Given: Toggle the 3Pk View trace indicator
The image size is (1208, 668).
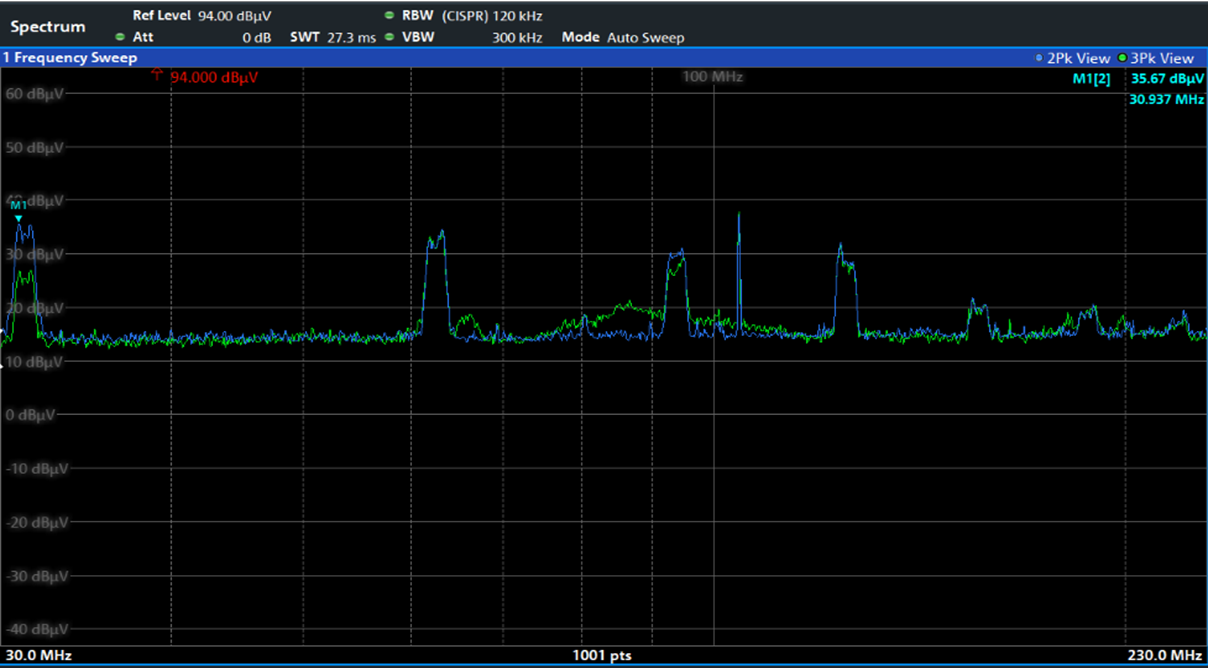Looking at the screenshot, I should [x=1156, y=58].
